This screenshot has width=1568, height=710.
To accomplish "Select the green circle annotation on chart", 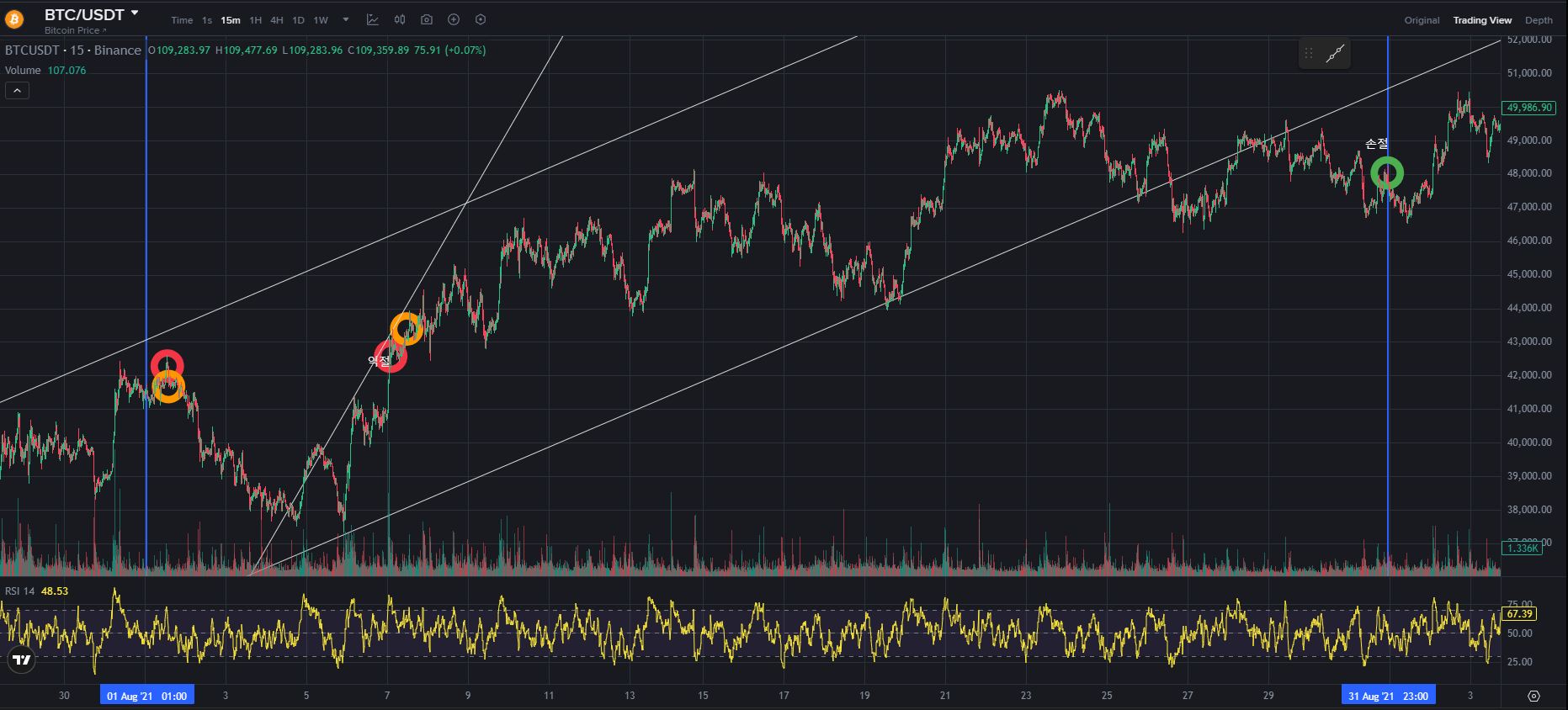I will pos(1387,173).
